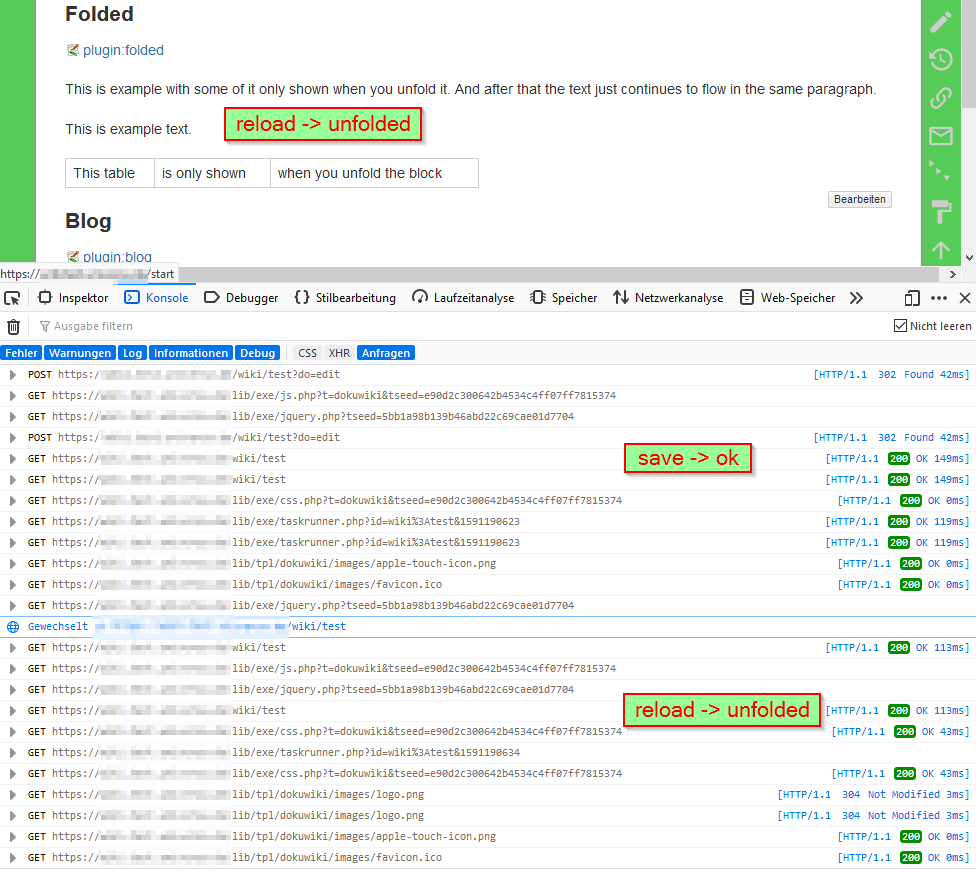Enable the XHR request filter
The image size is (976, 877).
[x=339, y=352]
